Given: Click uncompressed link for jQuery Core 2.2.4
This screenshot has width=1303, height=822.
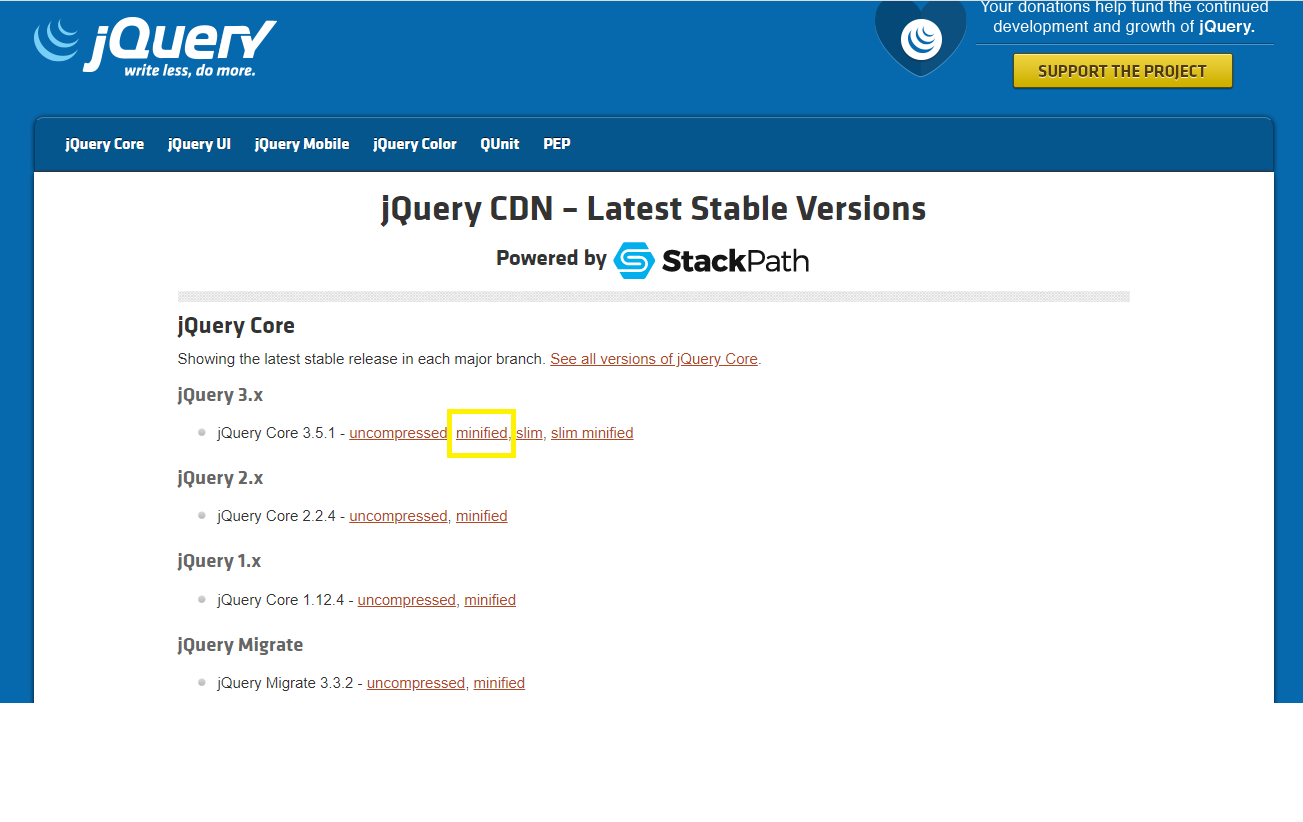Looking at the screenshot, I should tap(398, 516).
